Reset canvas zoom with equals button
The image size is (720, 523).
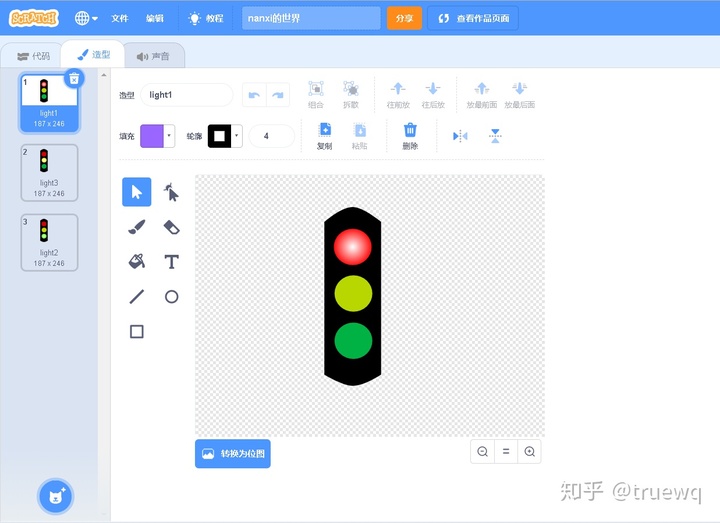[506, 451]
